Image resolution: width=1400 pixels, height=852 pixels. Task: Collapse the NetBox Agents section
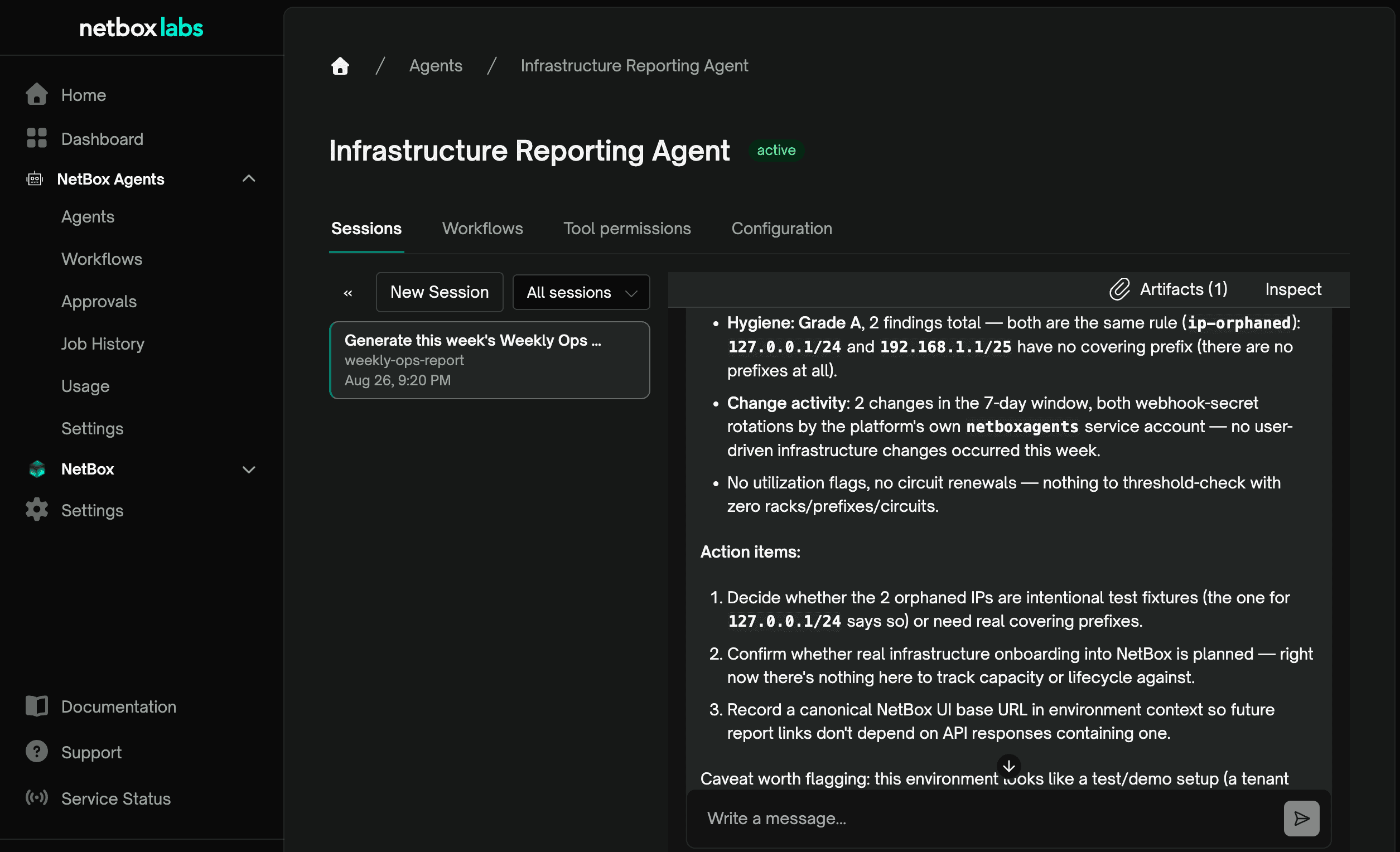249,179
